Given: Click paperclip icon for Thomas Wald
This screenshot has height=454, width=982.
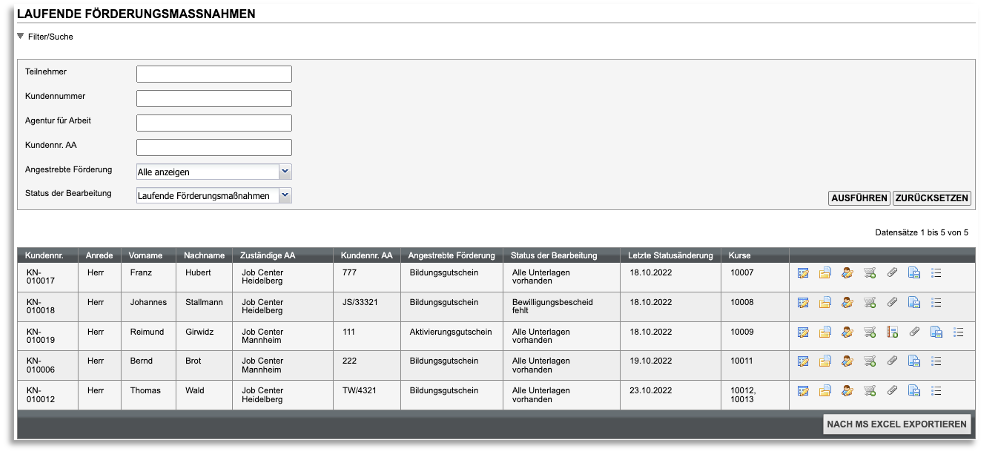Looking at the screenshot, I should (892, 391).
